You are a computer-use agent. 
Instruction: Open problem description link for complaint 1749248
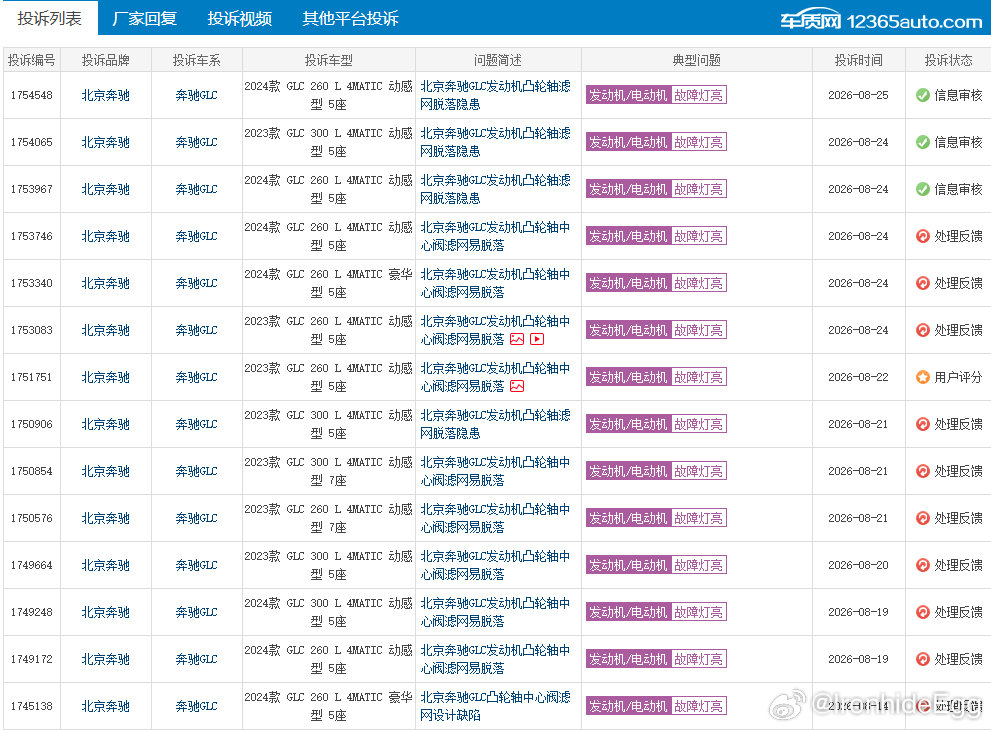[x=496, y=612]
